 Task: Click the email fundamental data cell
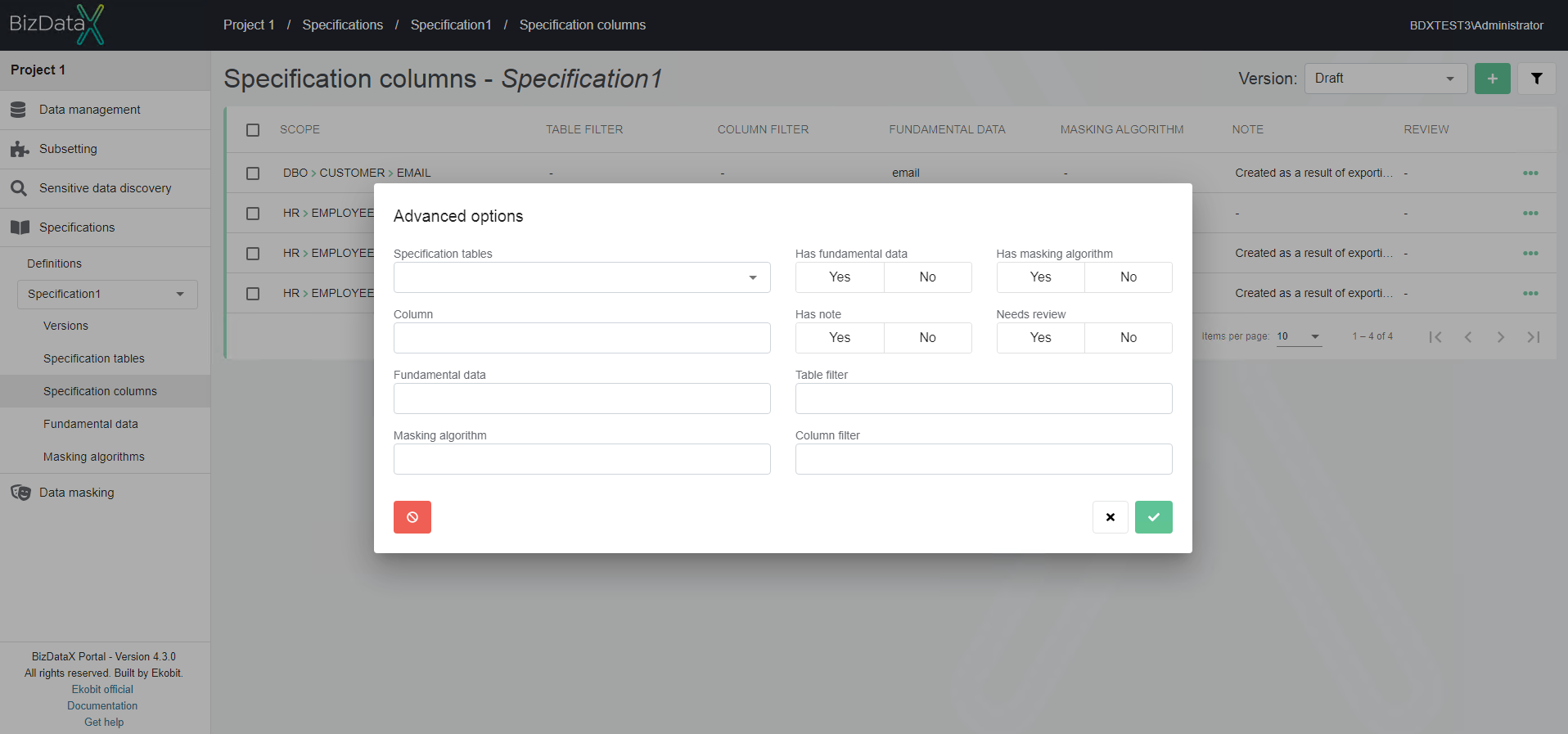coord(906,173)
